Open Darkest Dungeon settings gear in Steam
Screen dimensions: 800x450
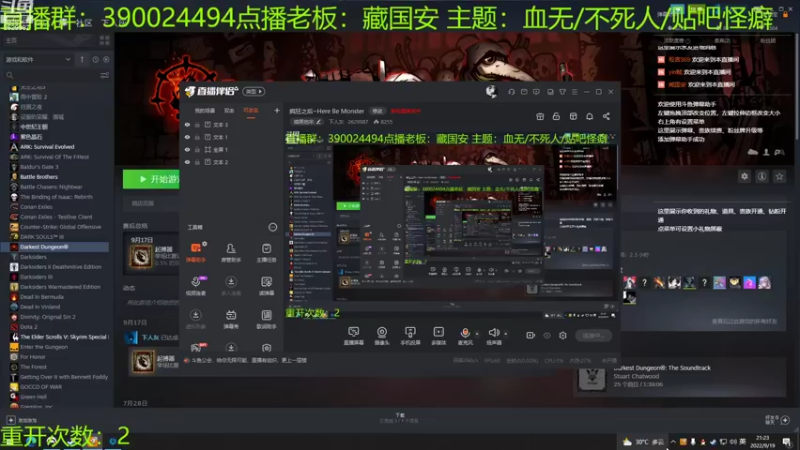pyautogui.click(x=744, y=176)
